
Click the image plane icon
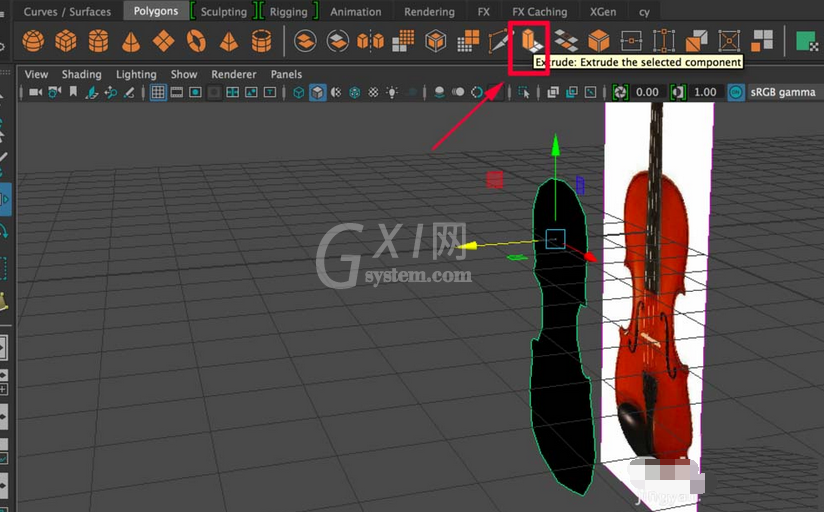pyautogui.click(x=92, y=93)
